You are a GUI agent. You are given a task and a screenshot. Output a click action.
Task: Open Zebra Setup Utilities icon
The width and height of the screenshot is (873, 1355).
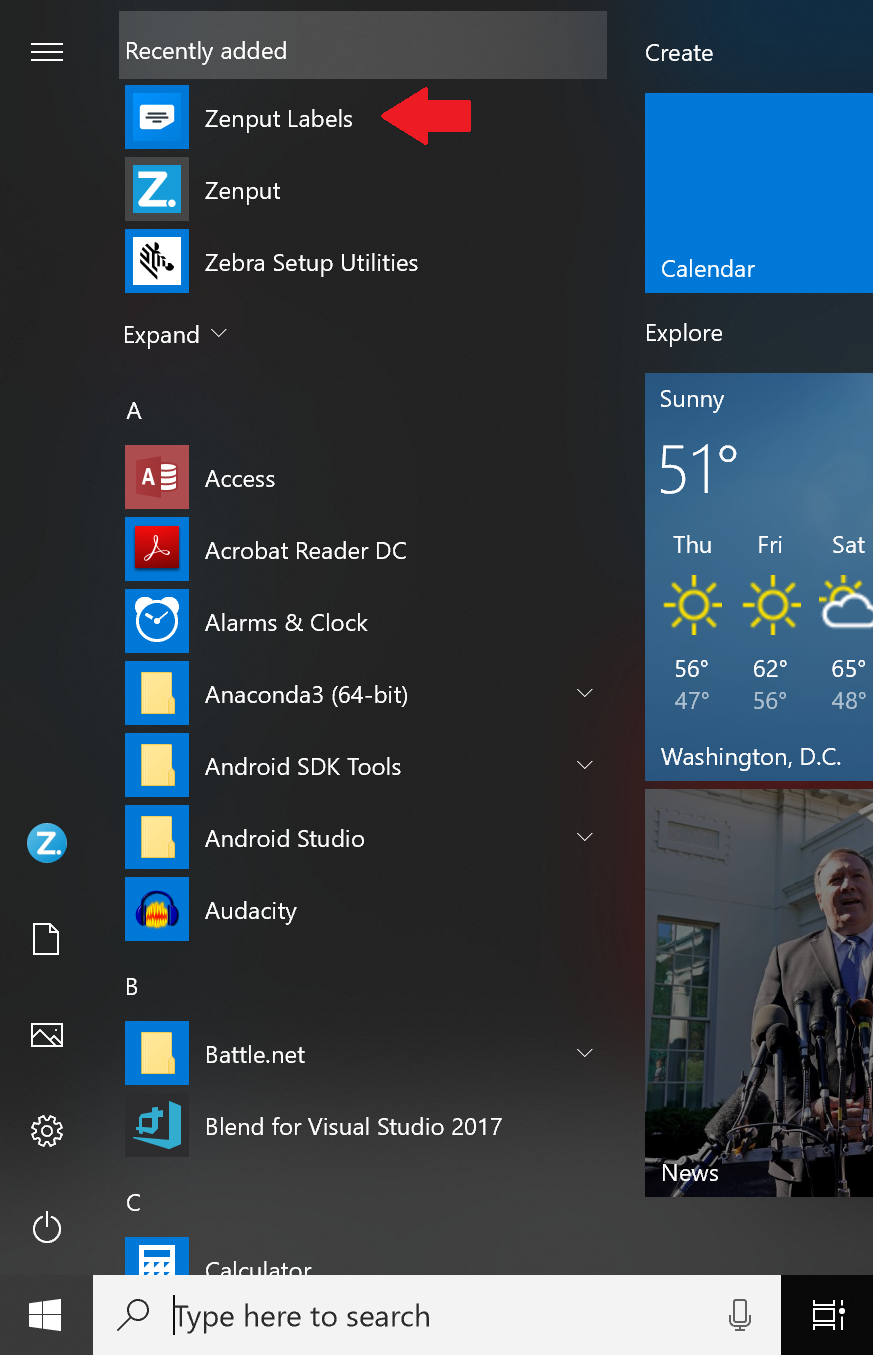(157, 262)
